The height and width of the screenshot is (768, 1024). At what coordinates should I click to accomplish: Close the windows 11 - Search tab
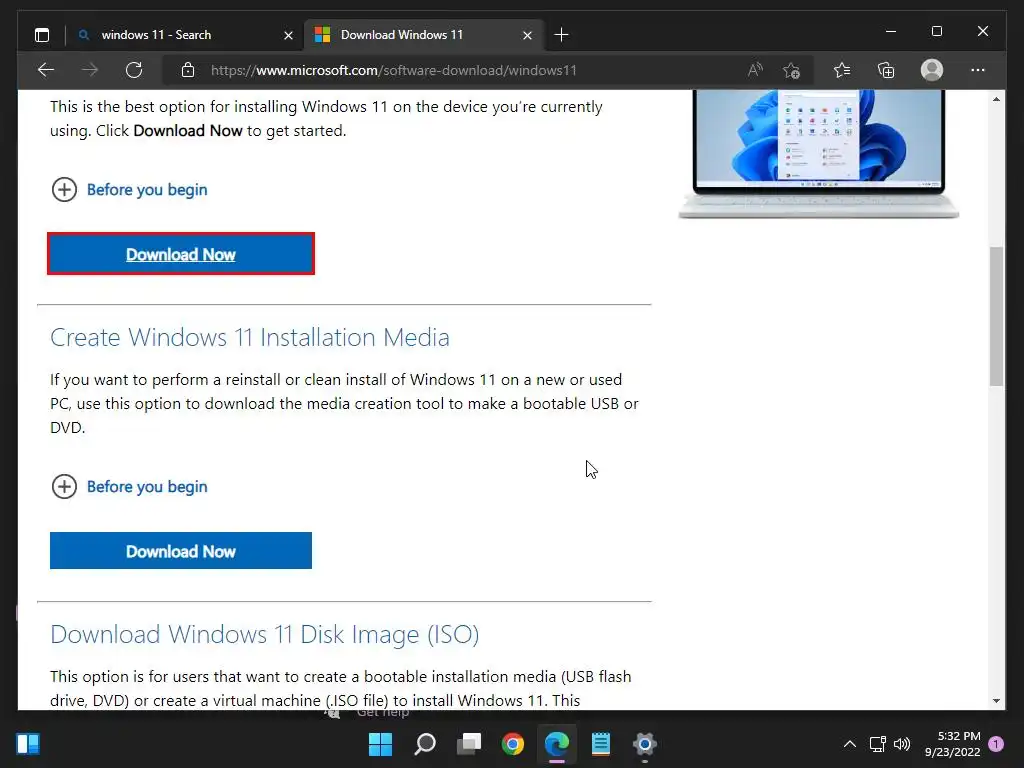[288, 35]
